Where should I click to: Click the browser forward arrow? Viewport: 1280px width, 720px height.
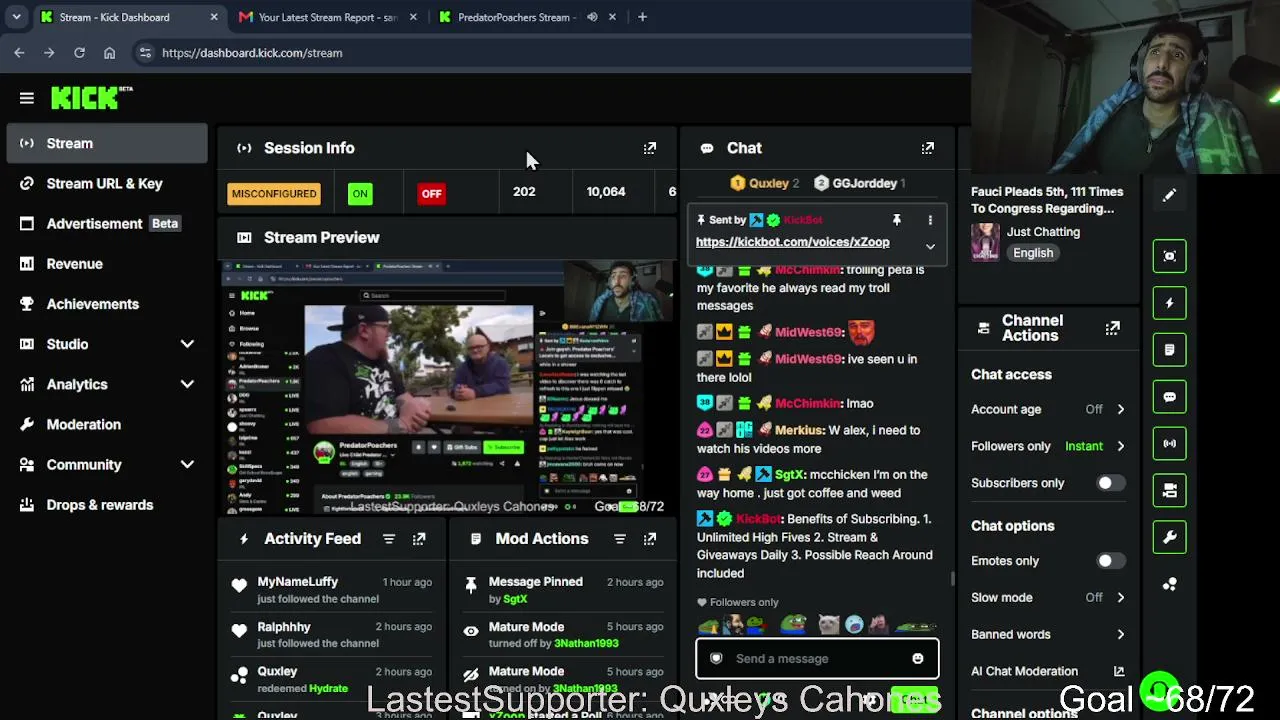(x=49, y=53)
